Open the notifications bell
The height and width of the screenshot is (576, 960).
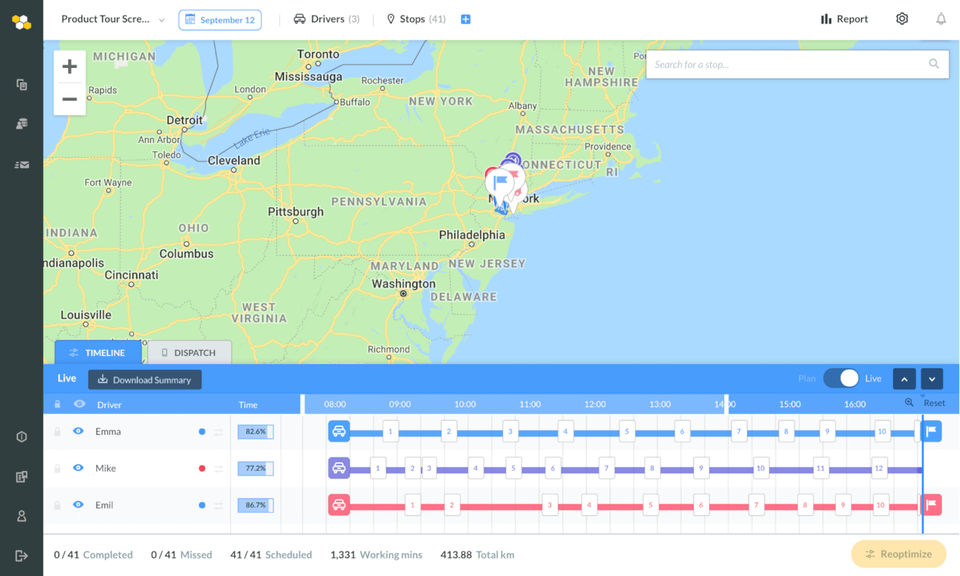(941, 19)
